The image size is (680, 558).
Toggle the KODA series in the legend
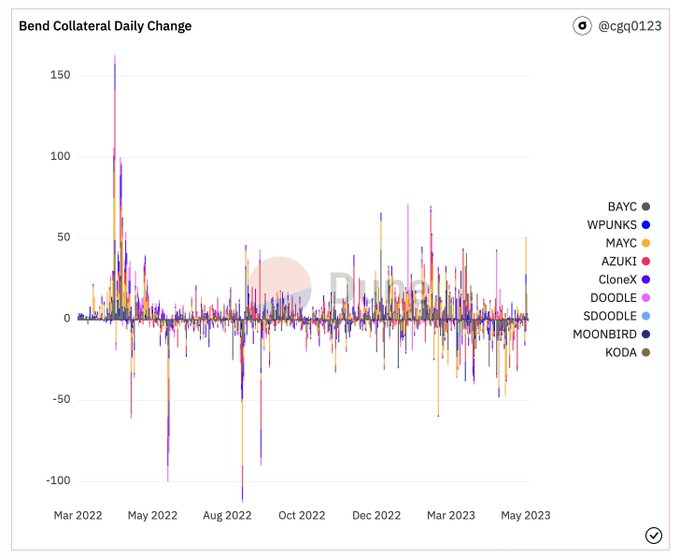[628, 352]
